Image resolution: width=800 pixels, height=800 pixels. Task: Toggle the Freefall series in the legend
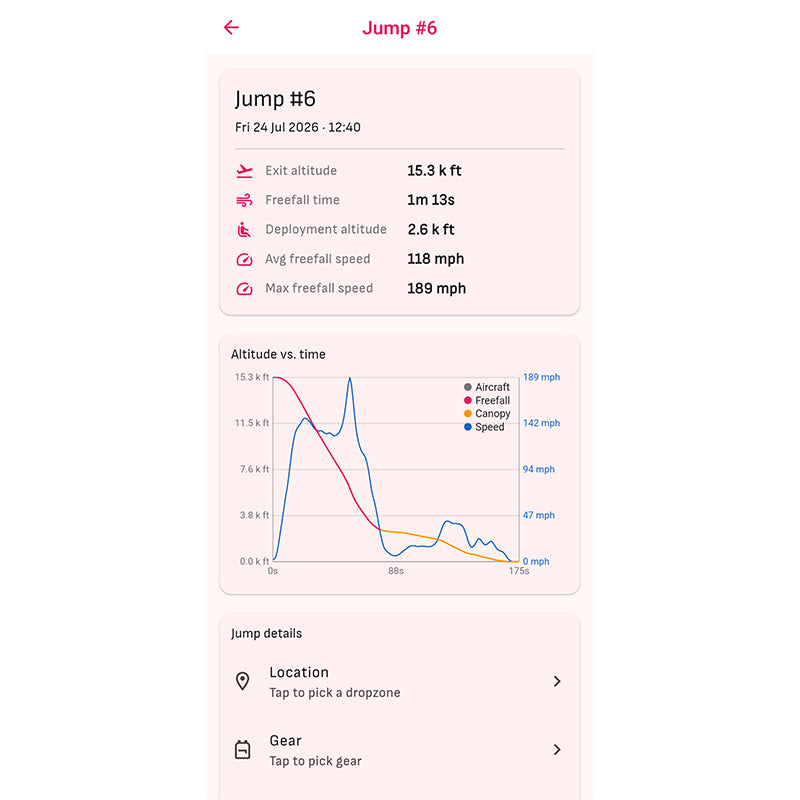487,401
